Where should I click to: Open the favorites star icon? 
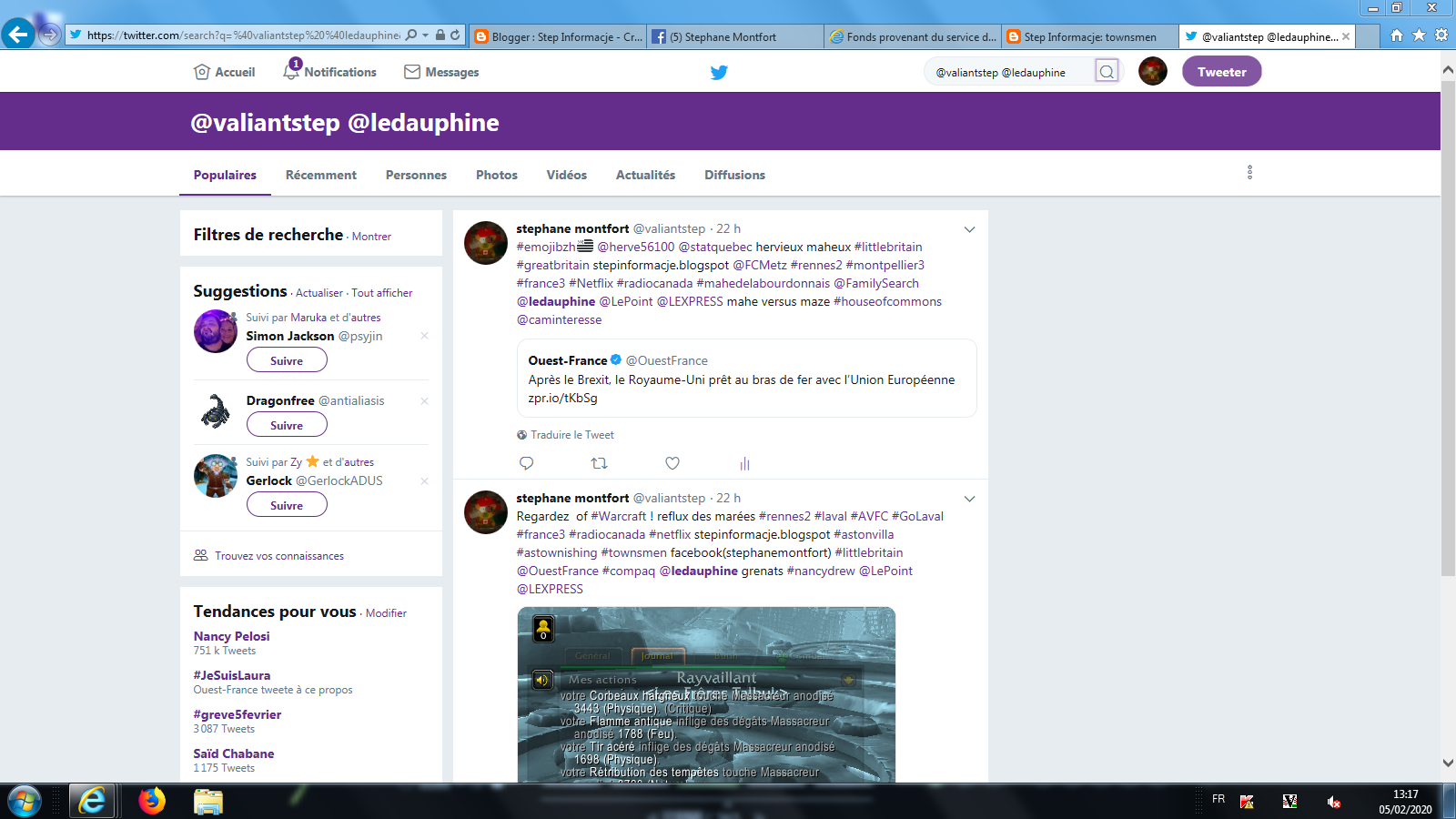click(x=1419, y=35)
